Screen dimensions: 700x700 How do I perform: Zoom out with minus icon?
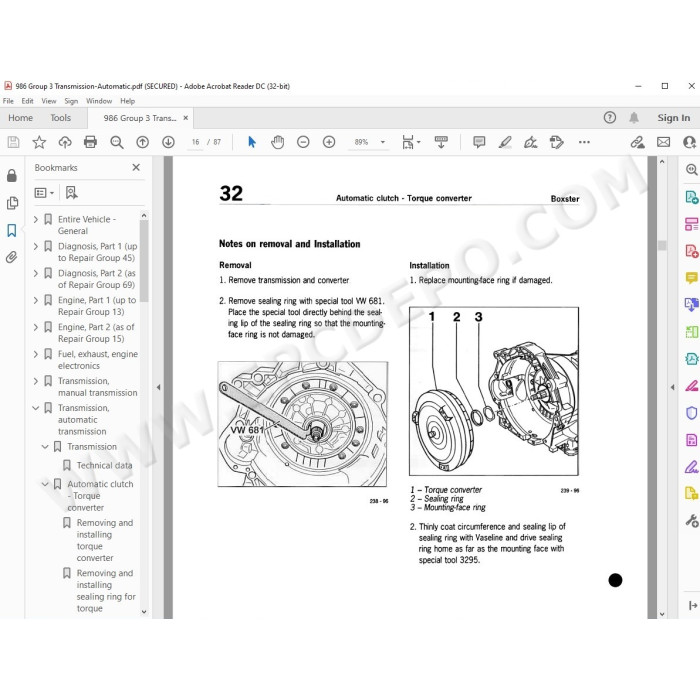point(303,142)
